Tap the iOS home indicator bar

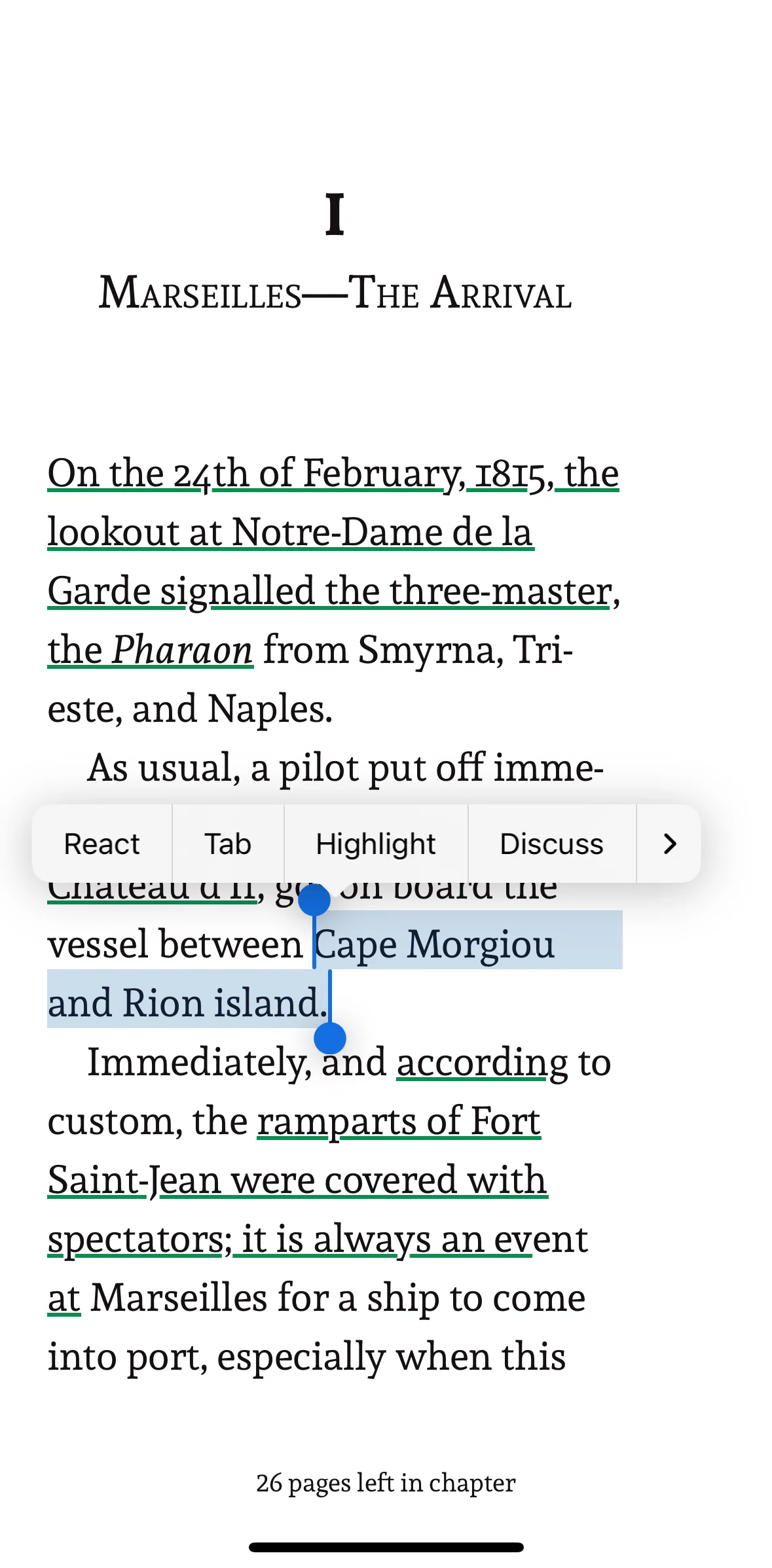(x=386, y=1547)
